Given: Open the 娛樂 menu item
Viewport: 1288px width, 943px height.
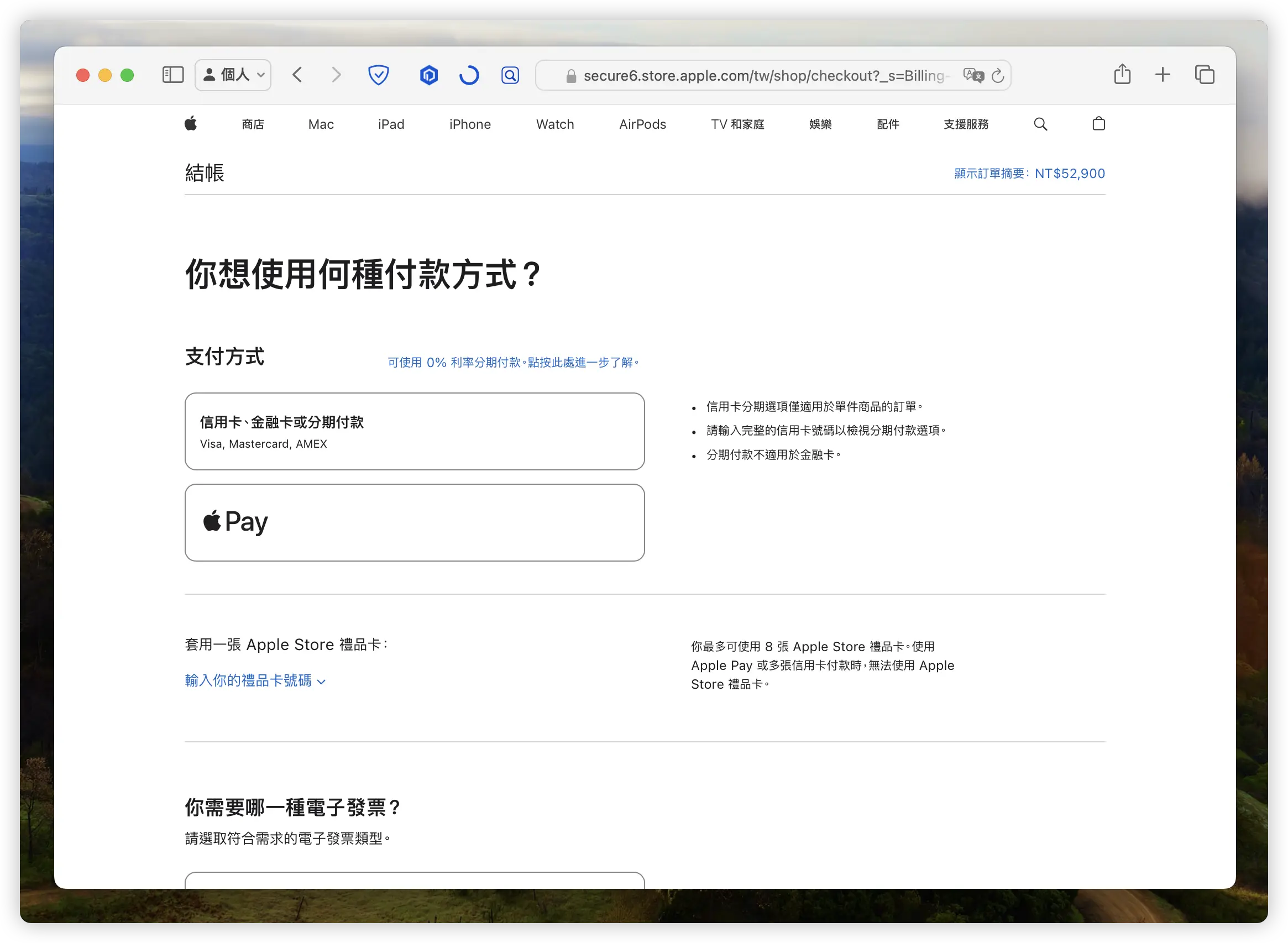Looking at the screenshot, I should pyautogui.click(x=820, y=124).
